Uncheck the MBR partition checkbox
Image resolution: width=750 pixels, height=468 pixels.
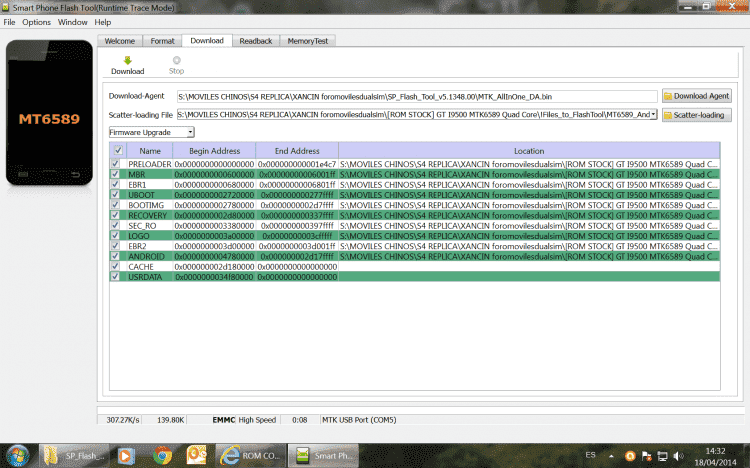(115, 174)
